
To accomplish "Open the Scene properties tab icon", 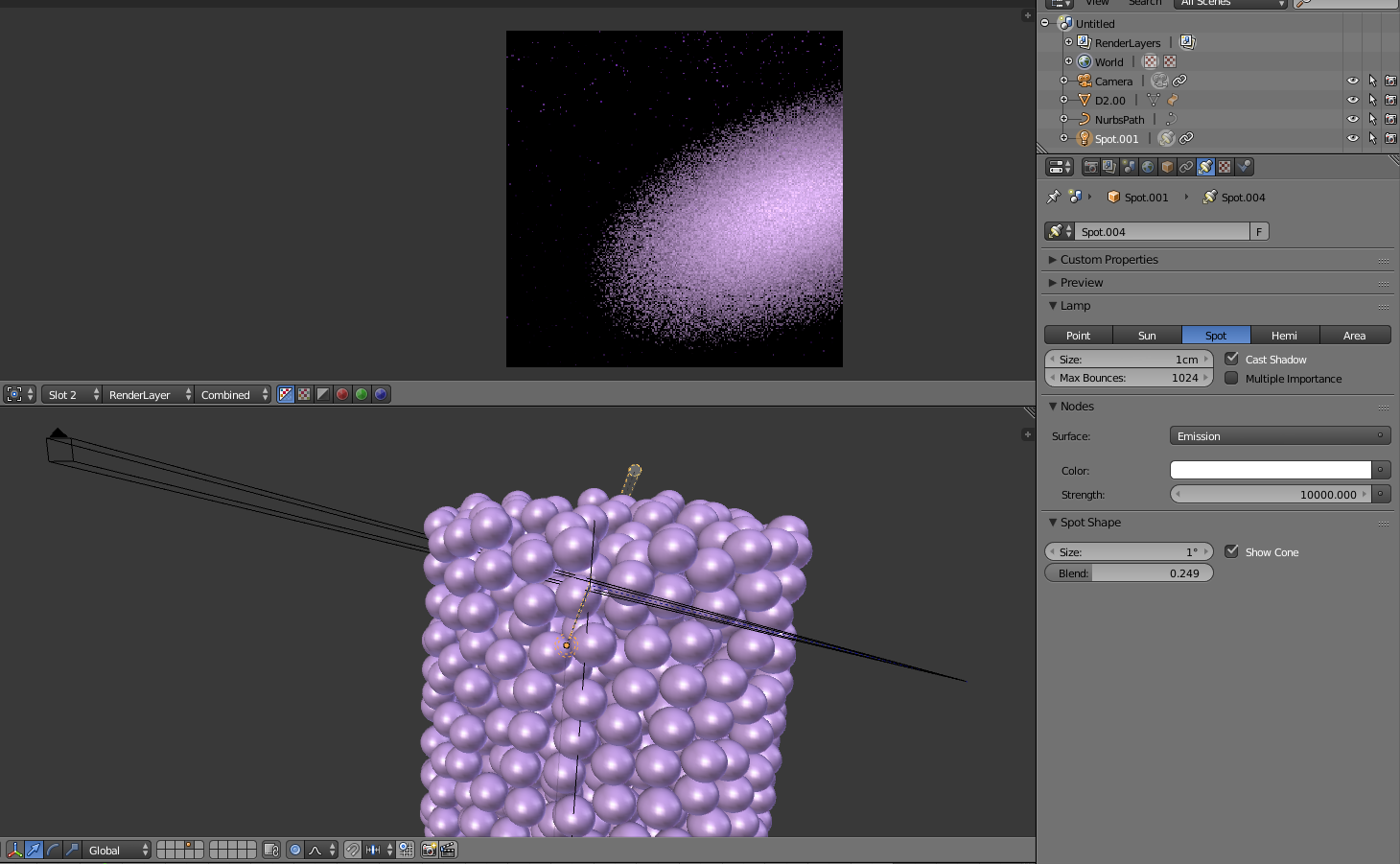I will 1129,167.
